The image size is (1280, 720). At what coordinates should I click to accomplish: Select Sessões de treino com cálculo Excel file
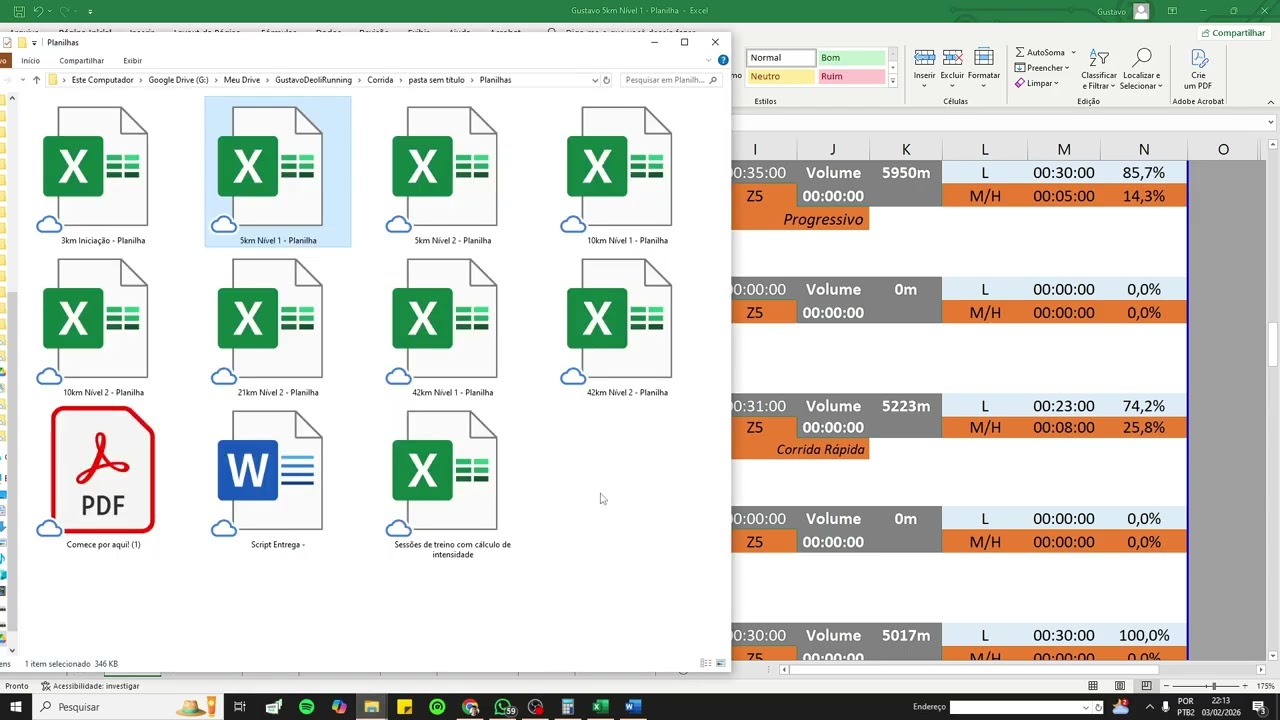(452, 482)
